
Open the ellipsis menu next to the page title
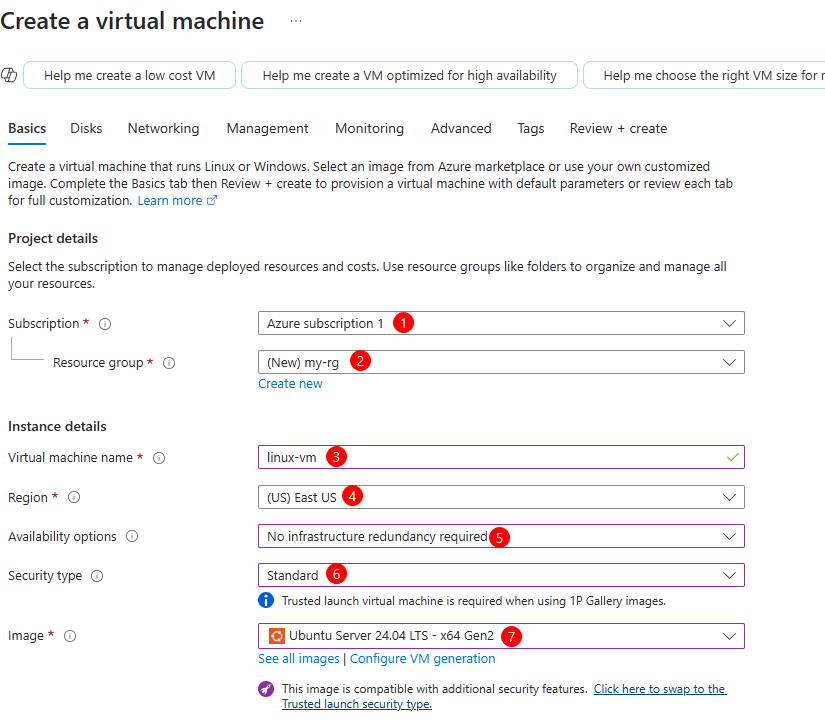coord(296,21)
